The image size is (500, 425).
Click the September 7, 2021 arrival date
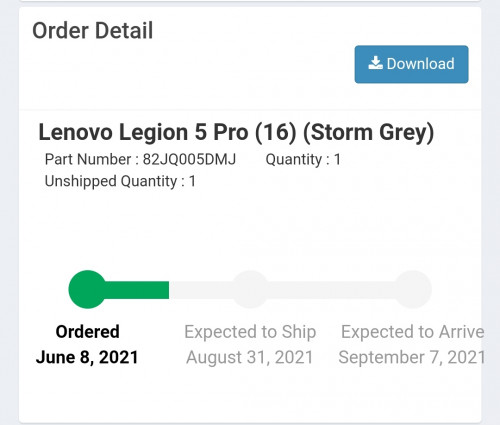click(x=412, y=358)
